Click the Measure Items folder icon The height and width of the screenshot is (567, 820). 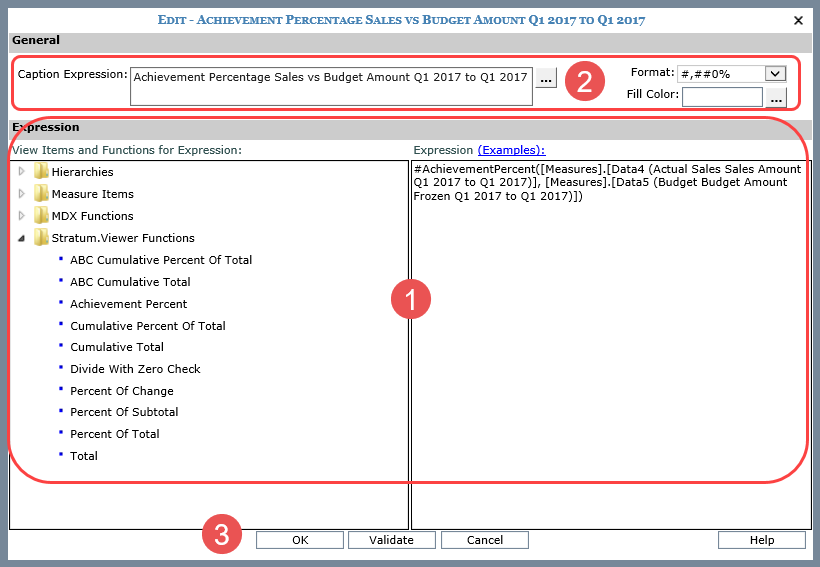41,194
